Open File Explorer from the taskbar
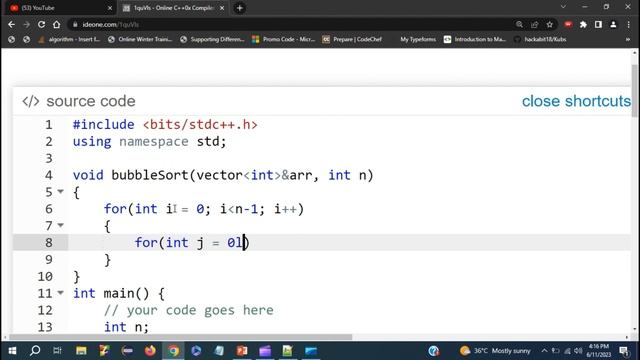Image resolution: width=640 pixels, height=360 pixels. (81, 351)
